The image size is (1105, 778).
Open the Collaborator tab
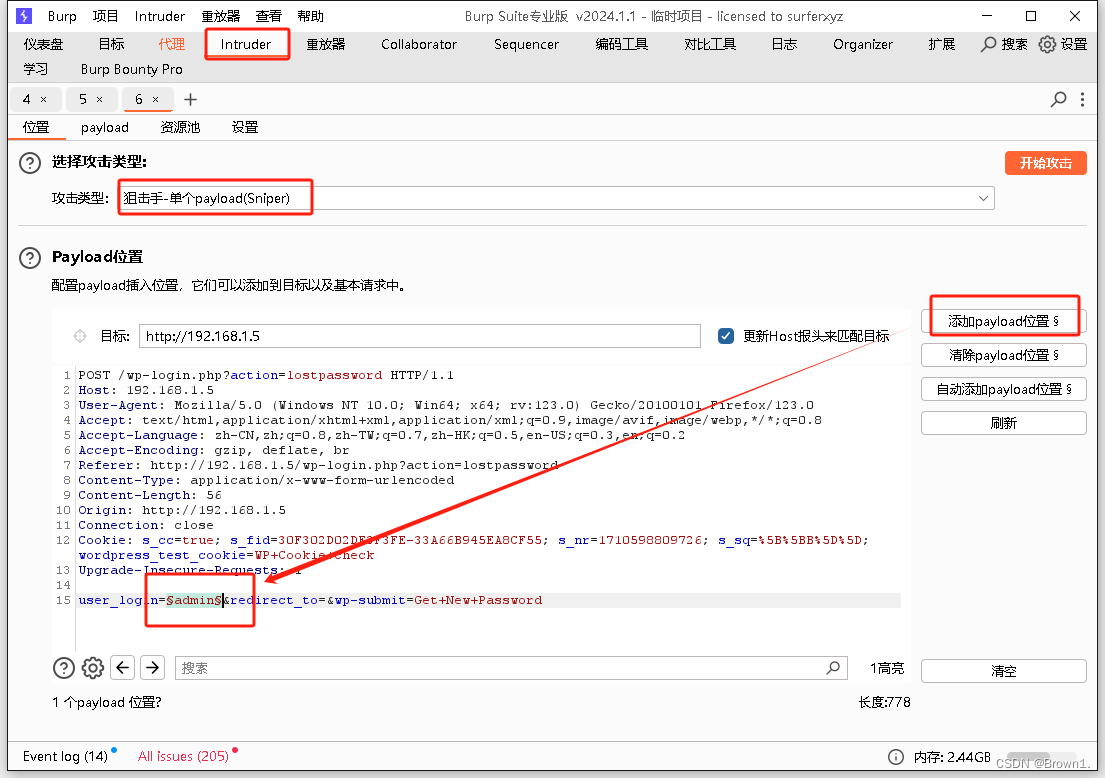click(419, 44)
